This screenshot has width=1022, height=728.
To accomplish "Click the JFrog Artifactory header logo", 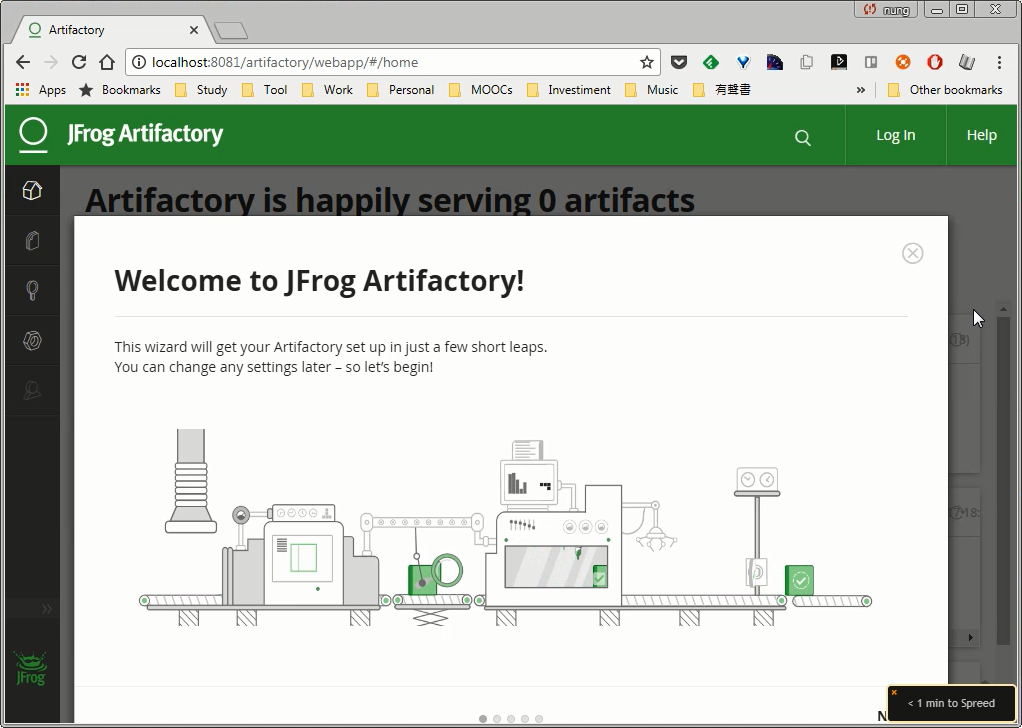I will [121, 134].
